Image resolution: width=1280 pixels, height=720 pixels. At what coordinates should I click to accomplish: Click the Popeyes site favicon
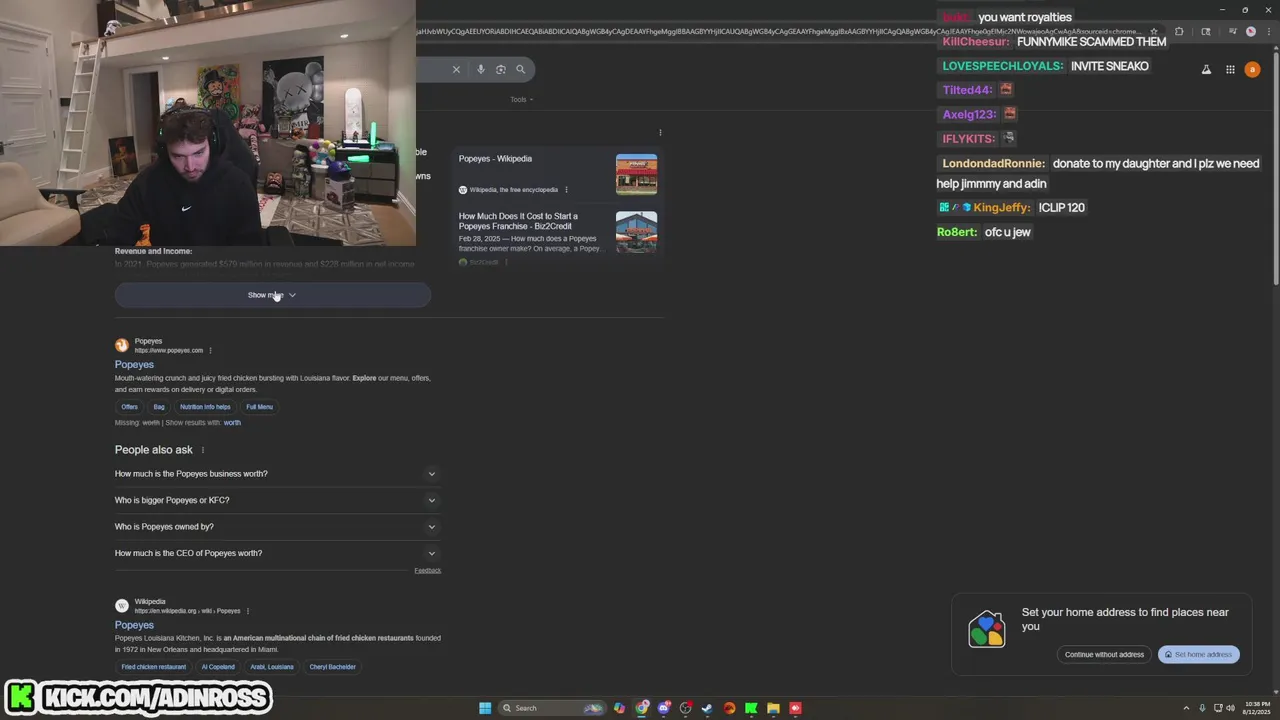[x=122, y=345]
